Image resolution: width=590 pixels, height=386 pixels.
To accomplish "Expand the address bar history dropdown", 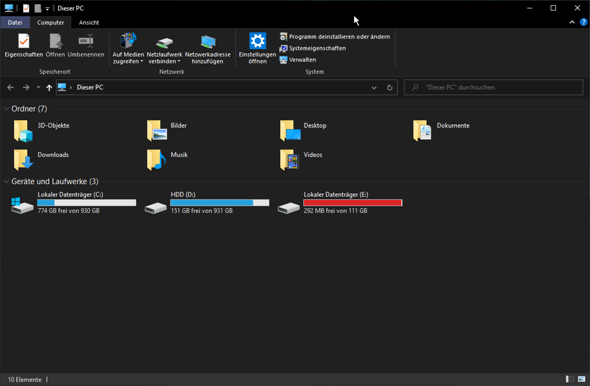I will (374, 88).
